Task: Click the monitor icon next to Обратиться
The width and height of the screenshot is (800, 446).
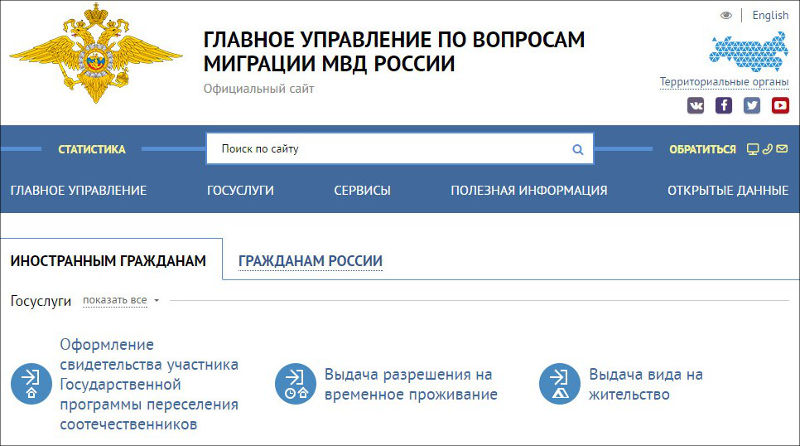Action: [753, 149]
